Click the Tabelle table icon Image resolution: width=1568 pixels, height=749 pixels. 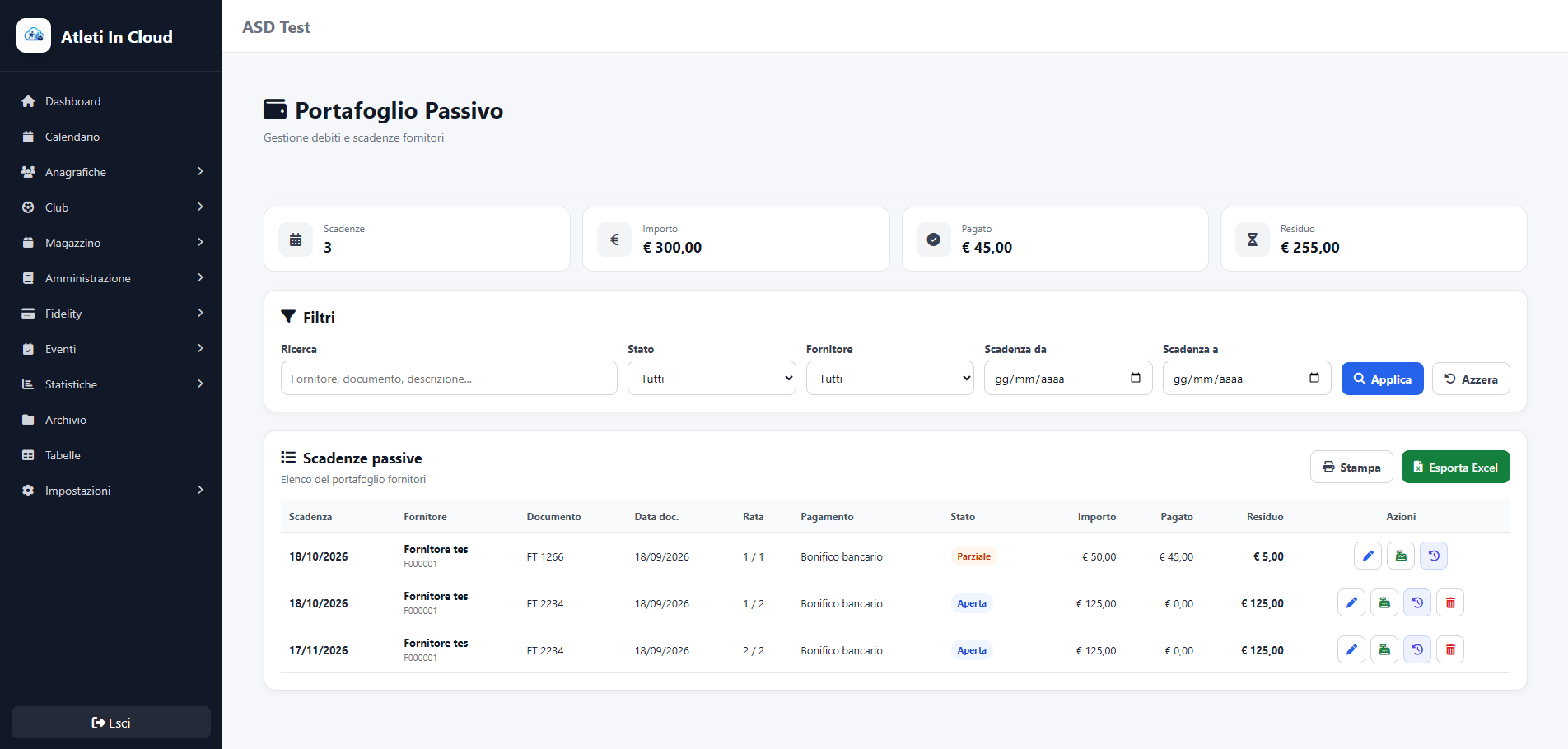28,455
